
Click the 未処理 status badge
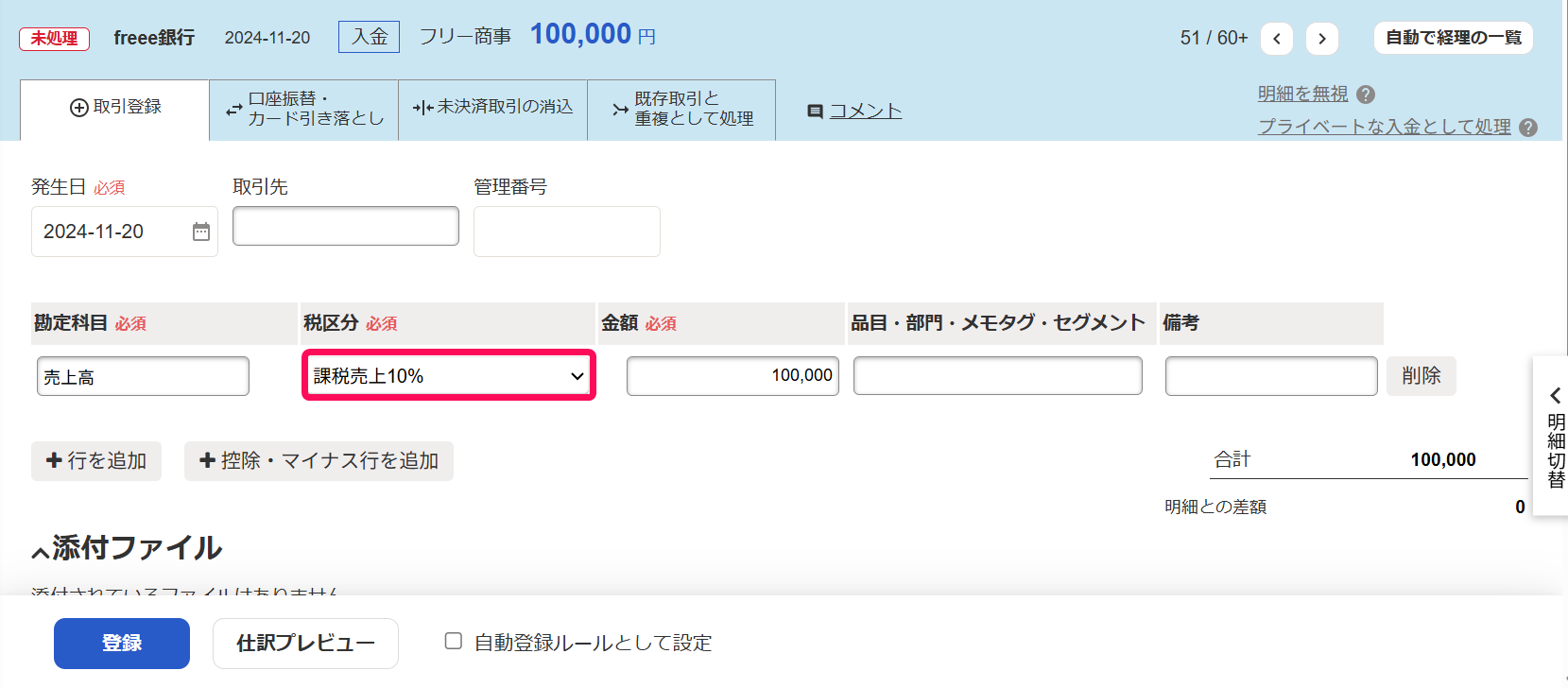55,39
